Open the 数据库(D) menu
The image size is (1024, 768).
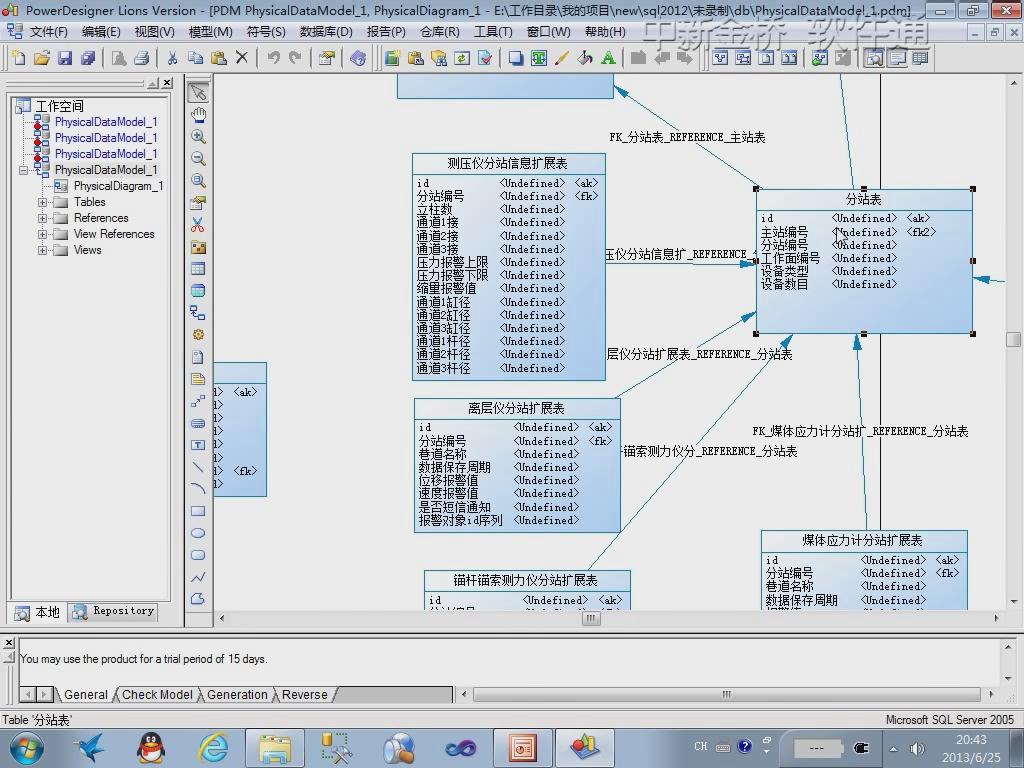pyautogui.click(x=326, y=32)
